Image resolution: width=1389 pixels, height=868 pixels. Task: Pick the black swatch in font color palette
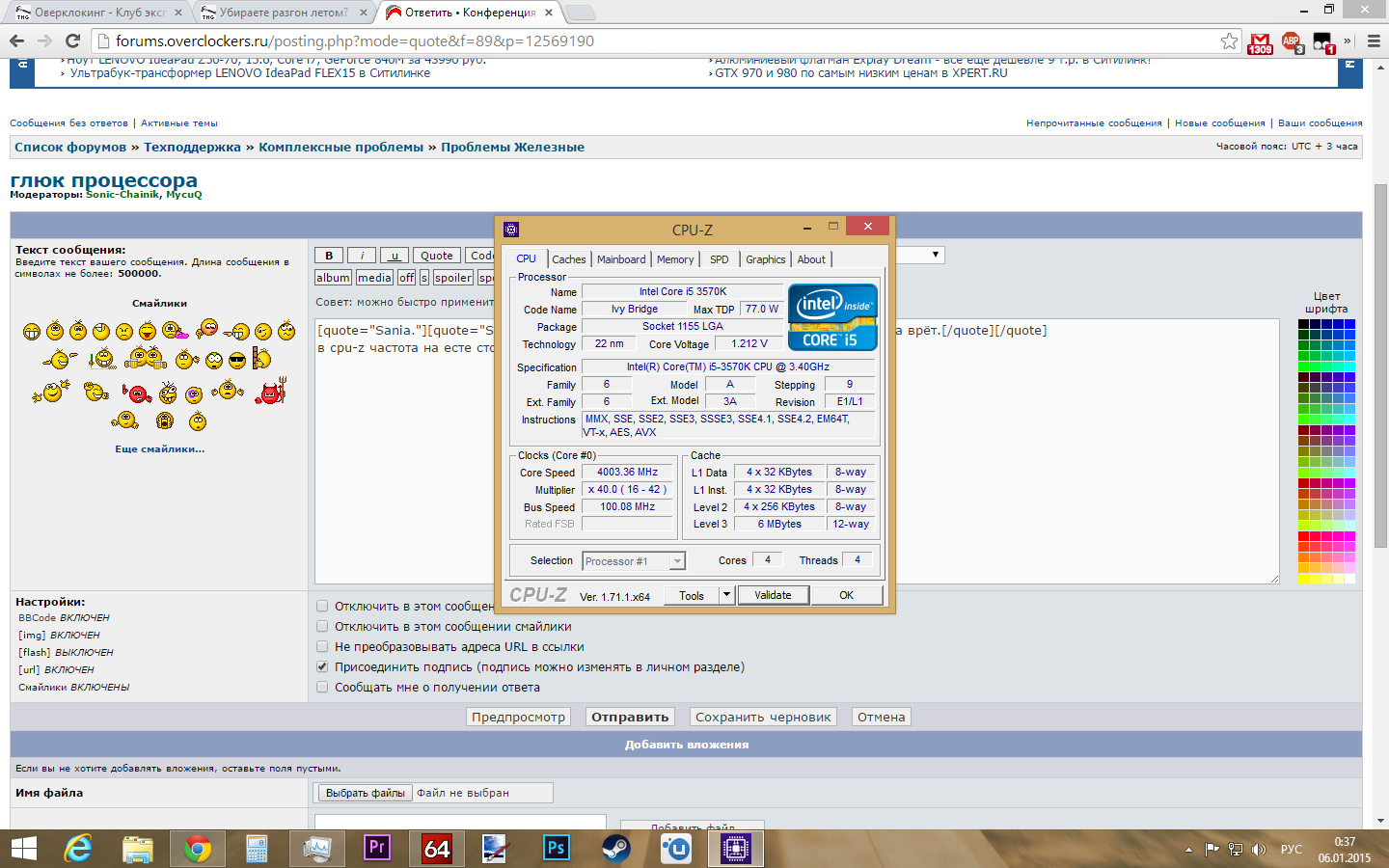(1303, 324)
